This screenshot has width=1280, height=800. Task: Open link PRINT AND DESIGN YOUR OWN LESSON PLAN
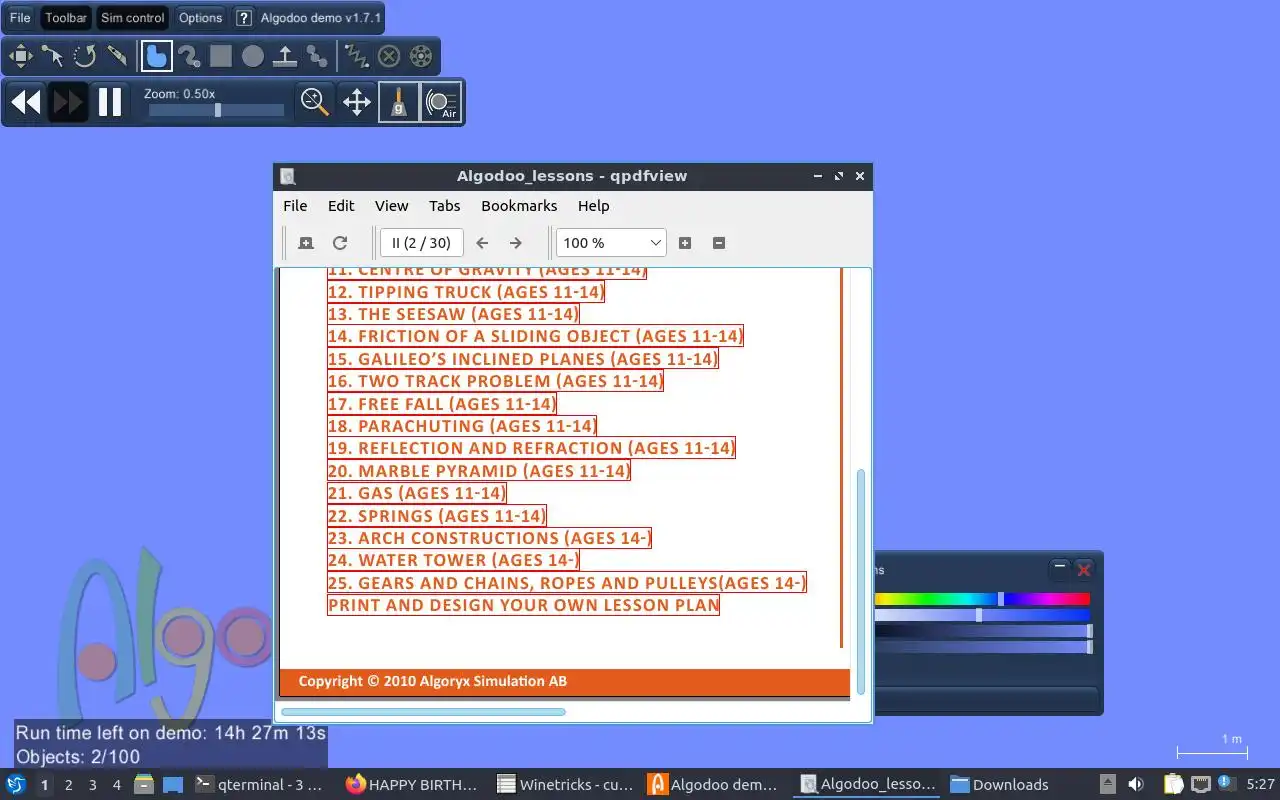click(x=523, y=605)
